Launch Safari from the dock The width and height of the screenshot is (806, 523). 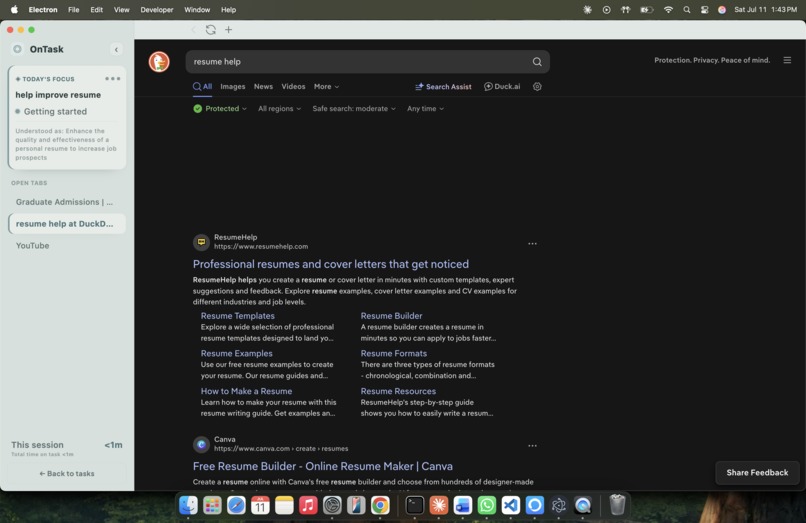(x=236, y=506)
